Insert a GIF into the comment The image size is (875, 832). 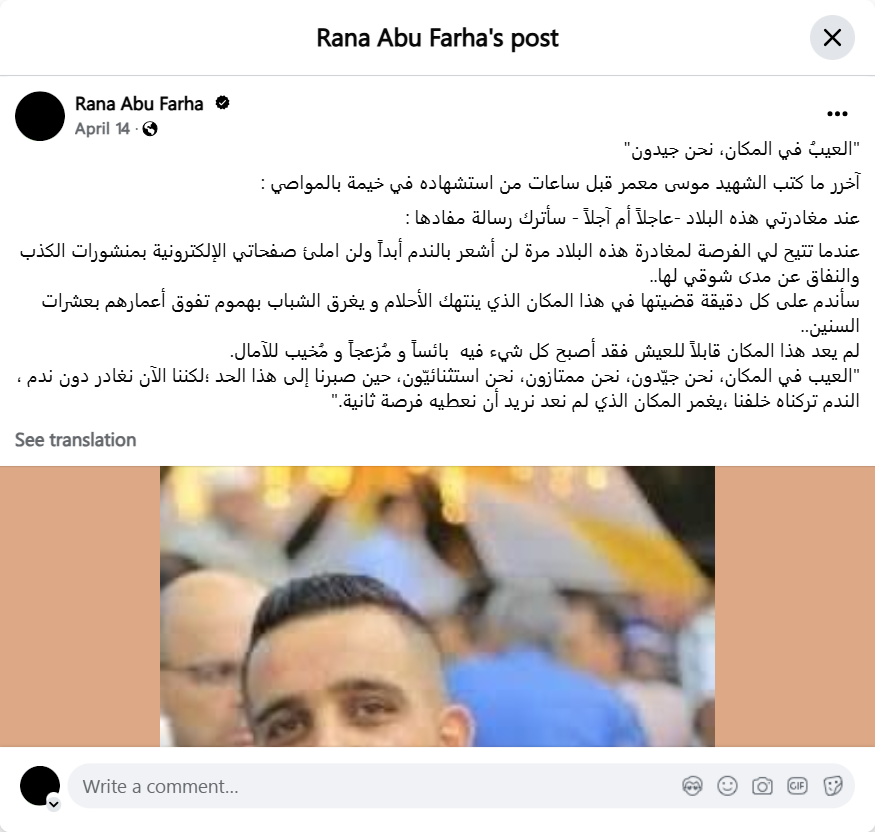pos(797,786)
